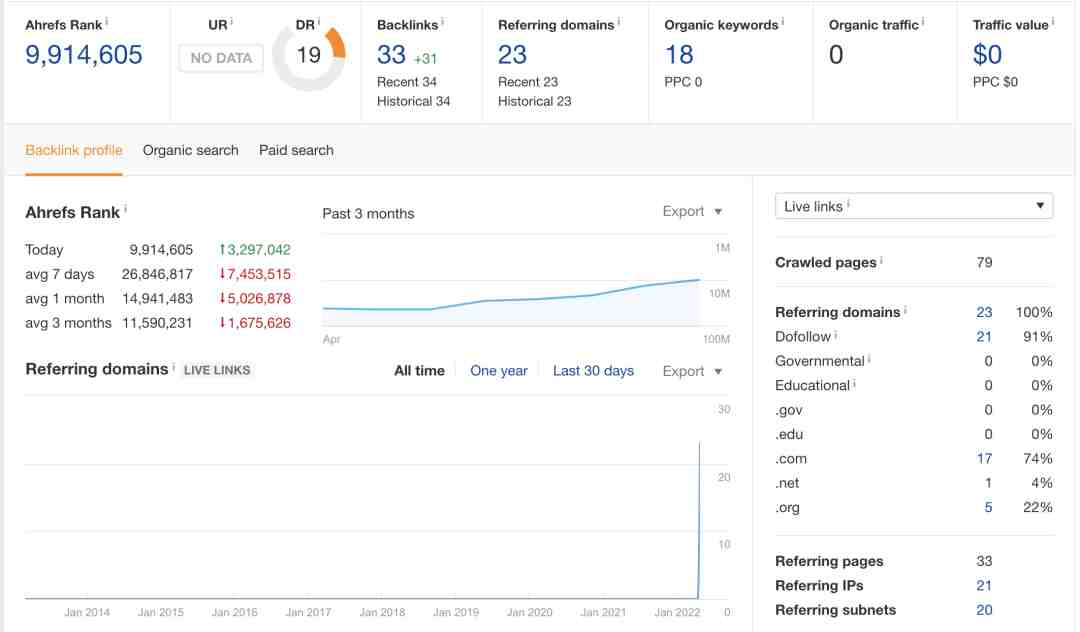The width and height of the screenshot is (1080, 632).
Task: Select the One year range
Action: [499, 370]
